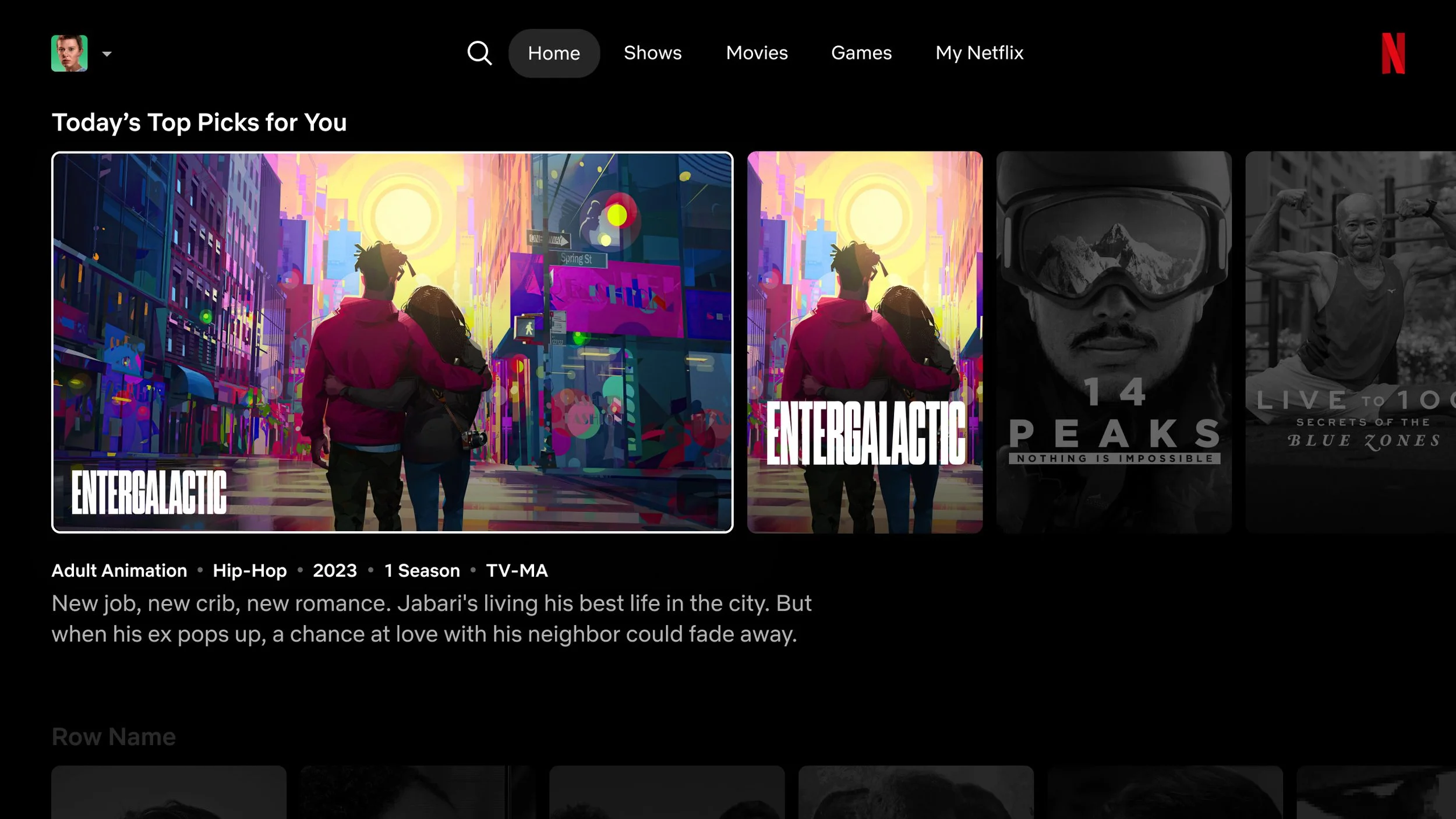This screenshot has height=819, width=1456.
Task: Open the Games tab
Action: coord(861,53)
